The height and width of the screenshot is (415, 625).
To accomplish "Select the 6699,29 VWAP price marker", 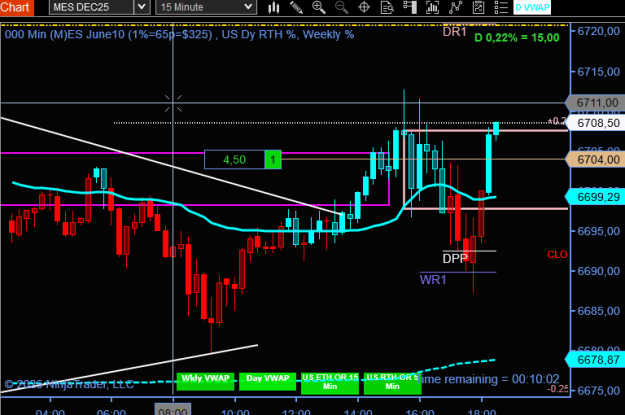I will (x=595, y=197).
